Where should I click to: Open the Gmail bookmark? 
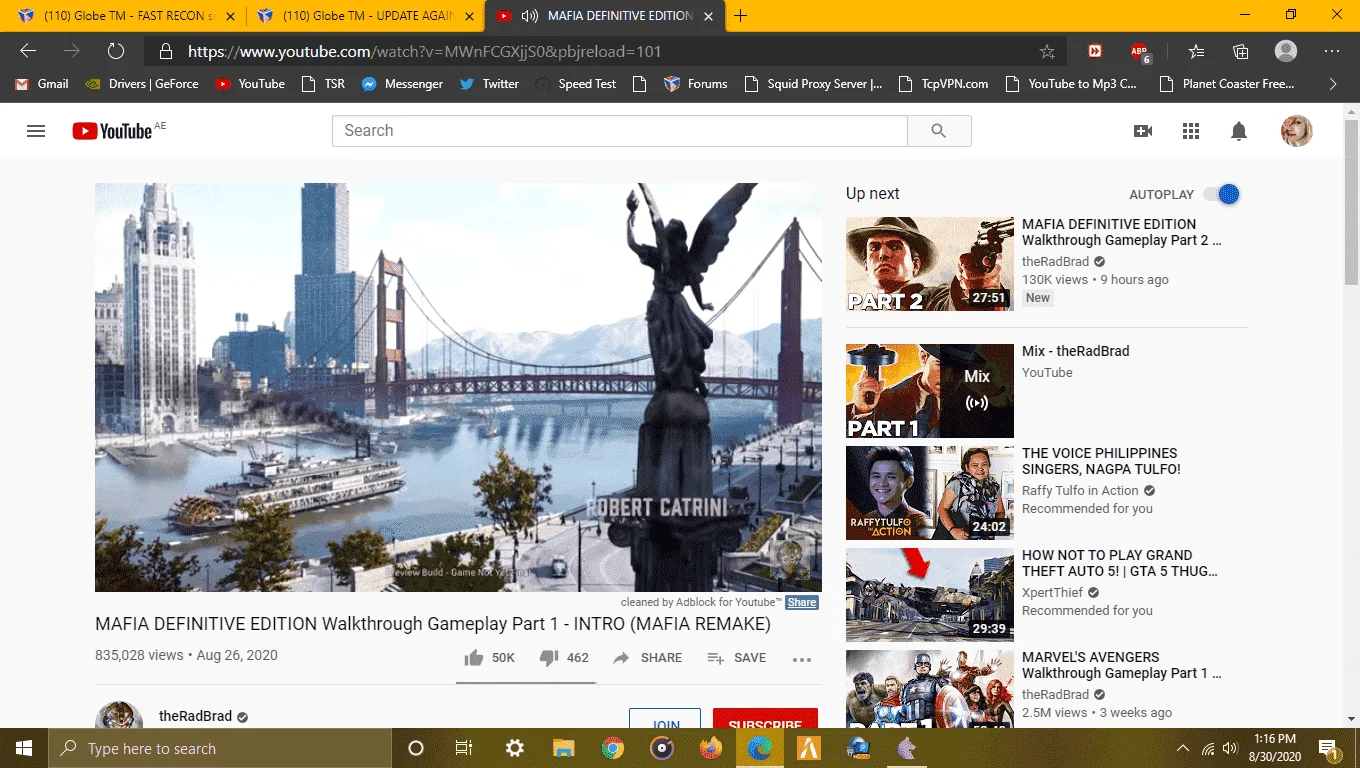pyautogui.click(x=42, y=84)
